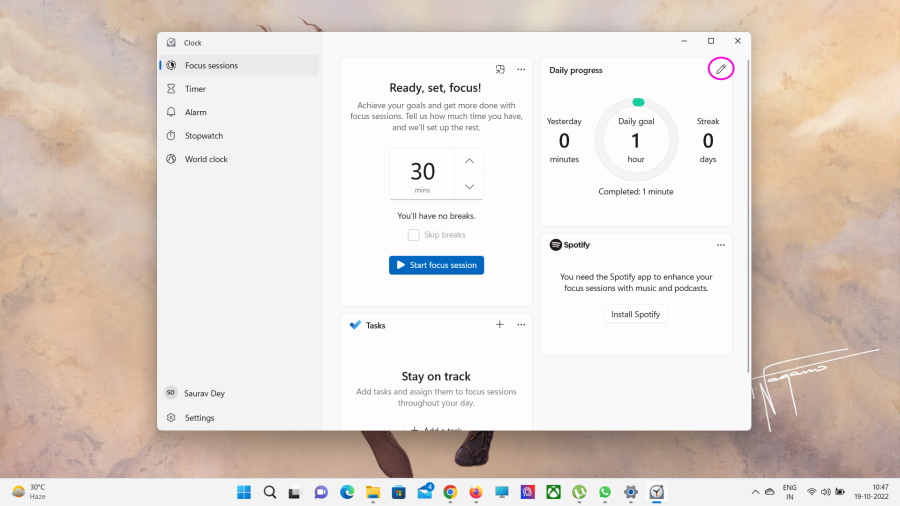900x506 pixels.
Task: Go to the Stopwatch page
Action: click(x=203, y=136)
